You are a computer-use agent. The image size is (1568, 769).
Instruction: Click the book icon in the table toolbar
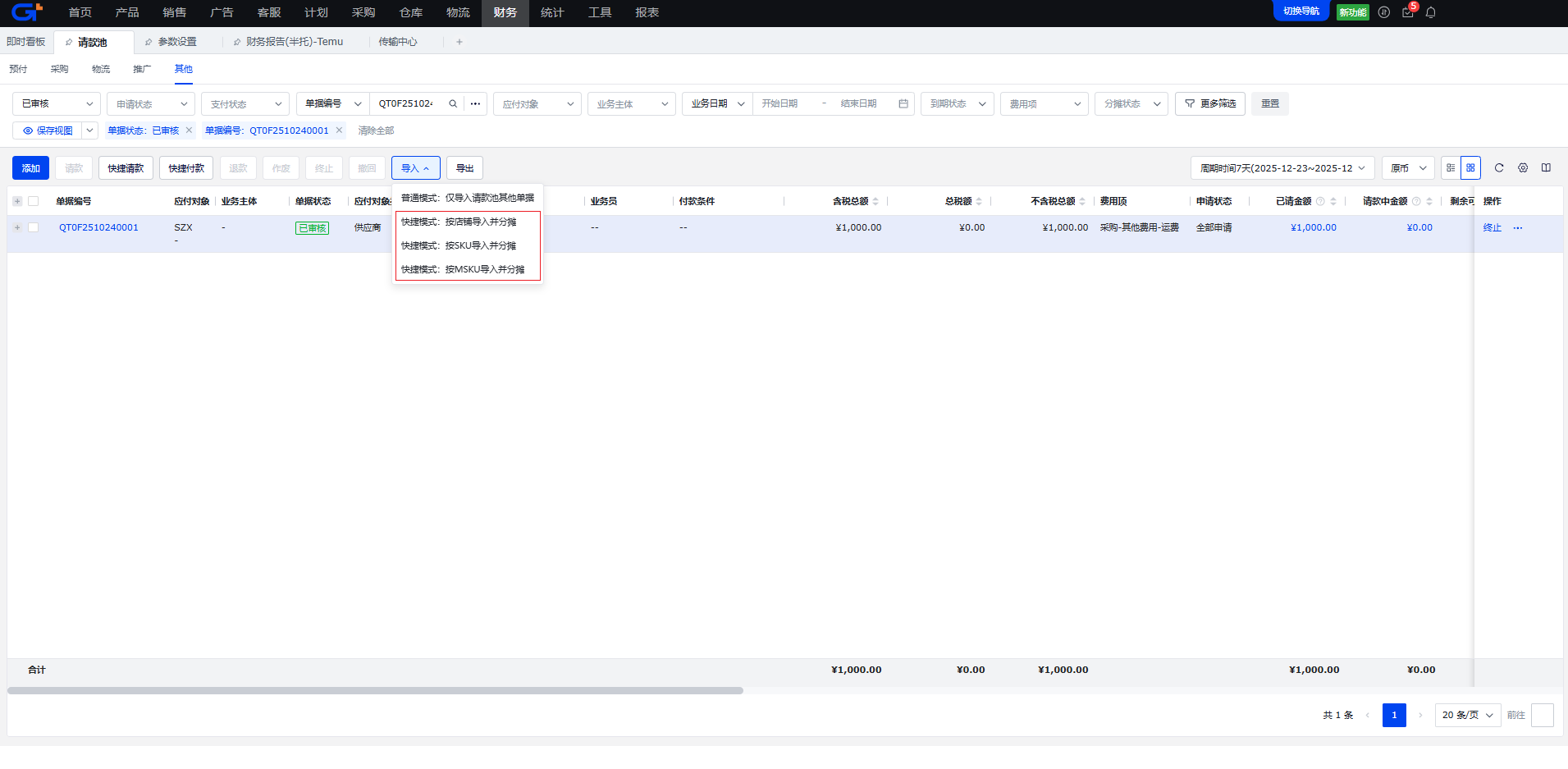pyautogui.click(x=1546, y=168)
